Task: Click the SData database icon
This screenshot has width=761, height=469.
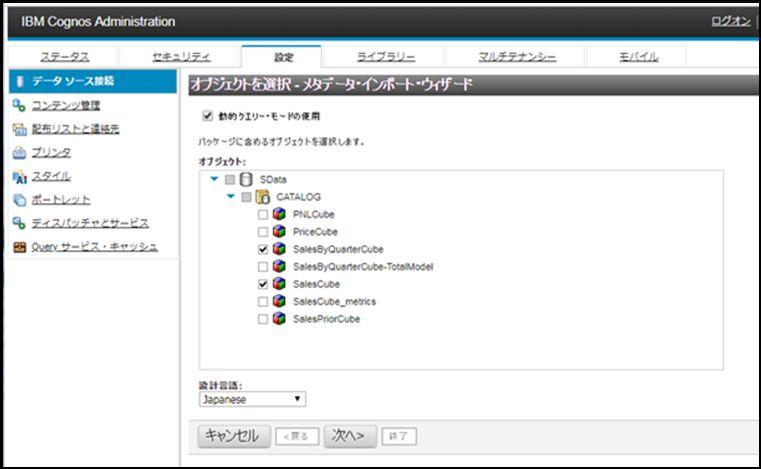Action: tap(246, 180)
